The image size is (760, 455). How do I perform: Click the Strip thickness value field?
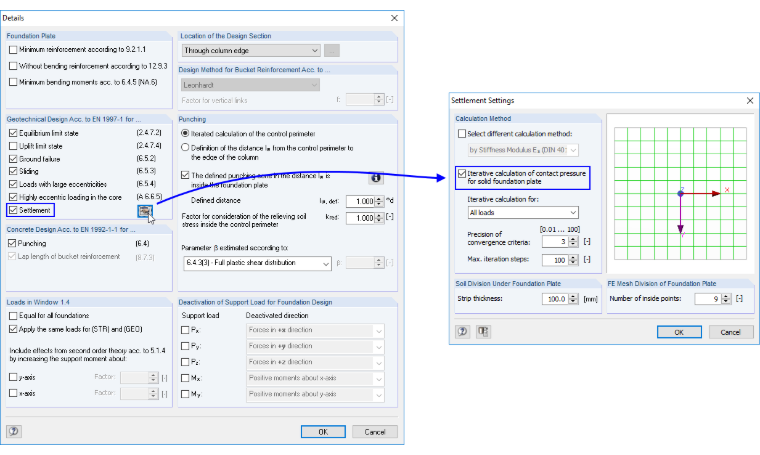click(555, 299)
